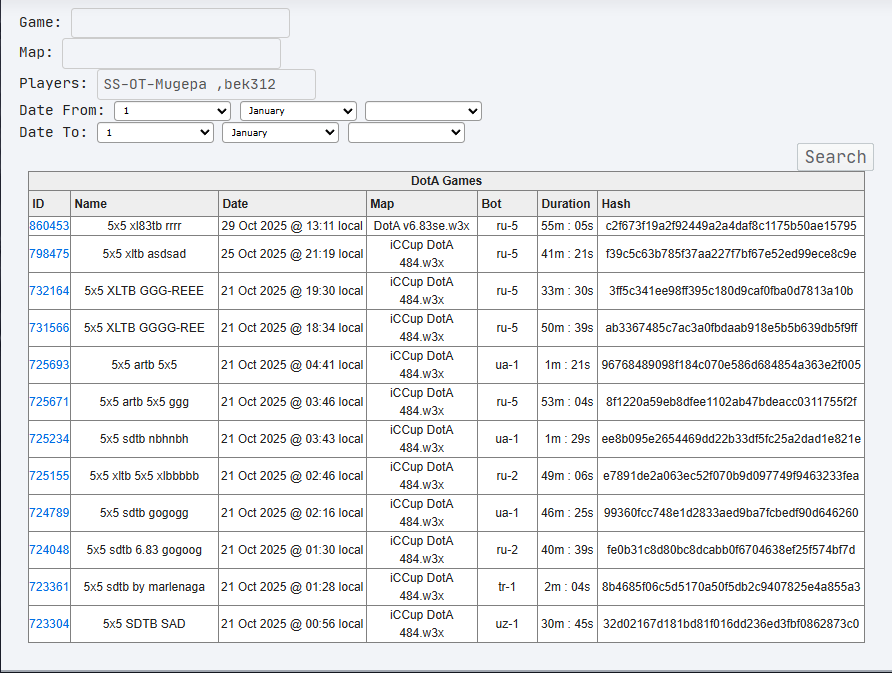Viewport: 892px width, 673px height.
Task: Open the Date From day dropdown
Action: point(172,111)
